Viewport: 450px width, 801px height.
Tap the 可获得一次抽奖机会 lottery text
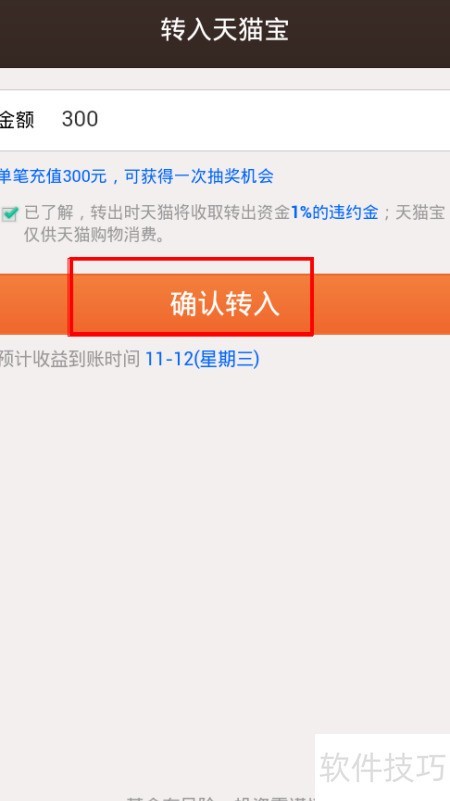coord(199,176)
